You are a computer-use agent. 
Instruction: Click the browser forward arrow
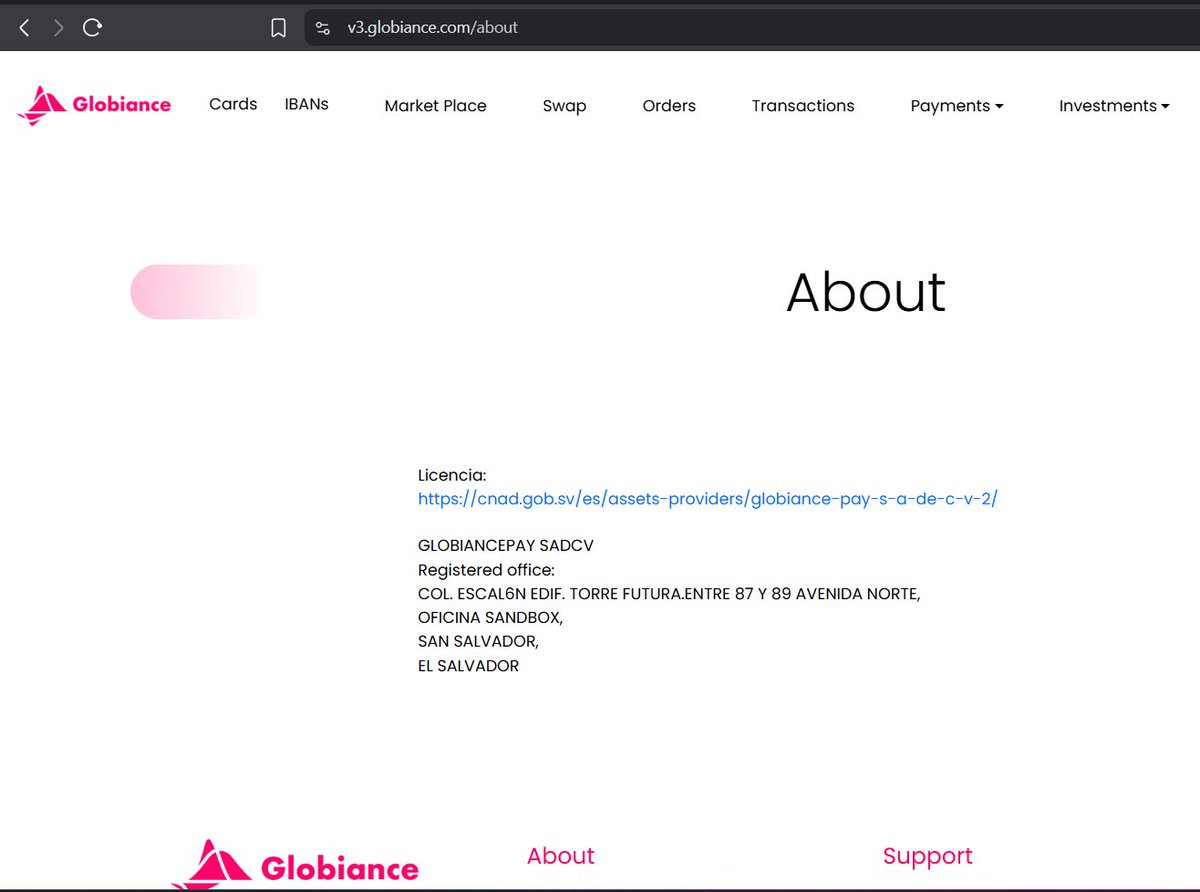pyautogui.click(x=58, y=28)
